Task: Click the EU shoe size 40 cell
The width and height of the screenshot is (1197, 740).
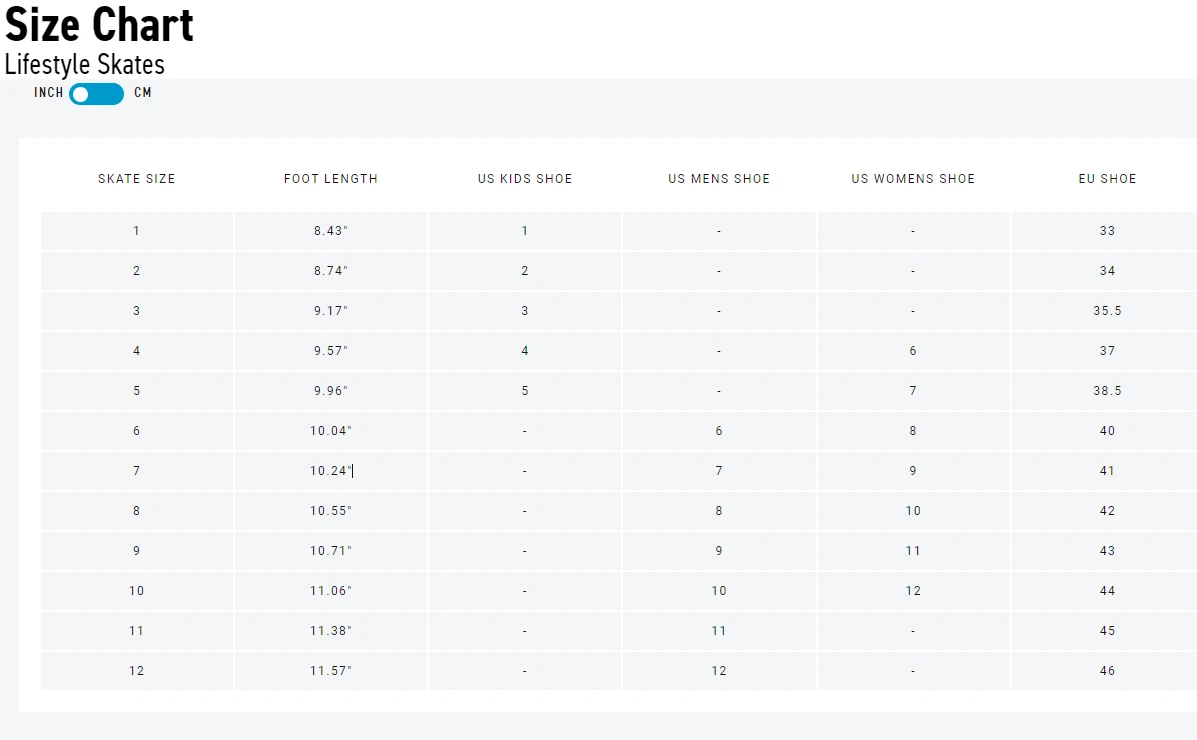Action: [x=1107, y=431]
